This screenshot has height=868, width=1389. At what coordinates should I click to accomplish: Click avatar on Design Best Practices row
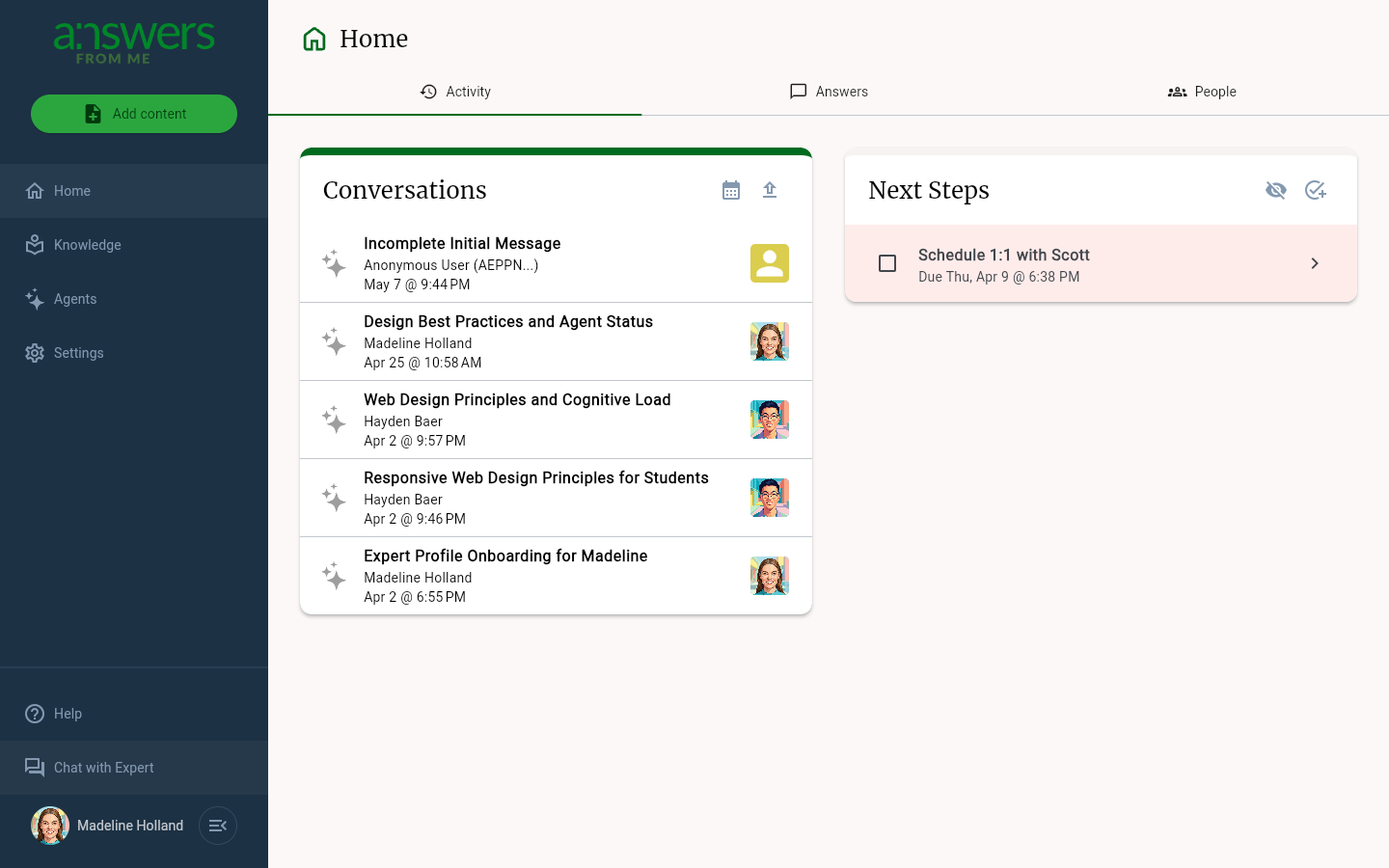[x=770, y=341]
